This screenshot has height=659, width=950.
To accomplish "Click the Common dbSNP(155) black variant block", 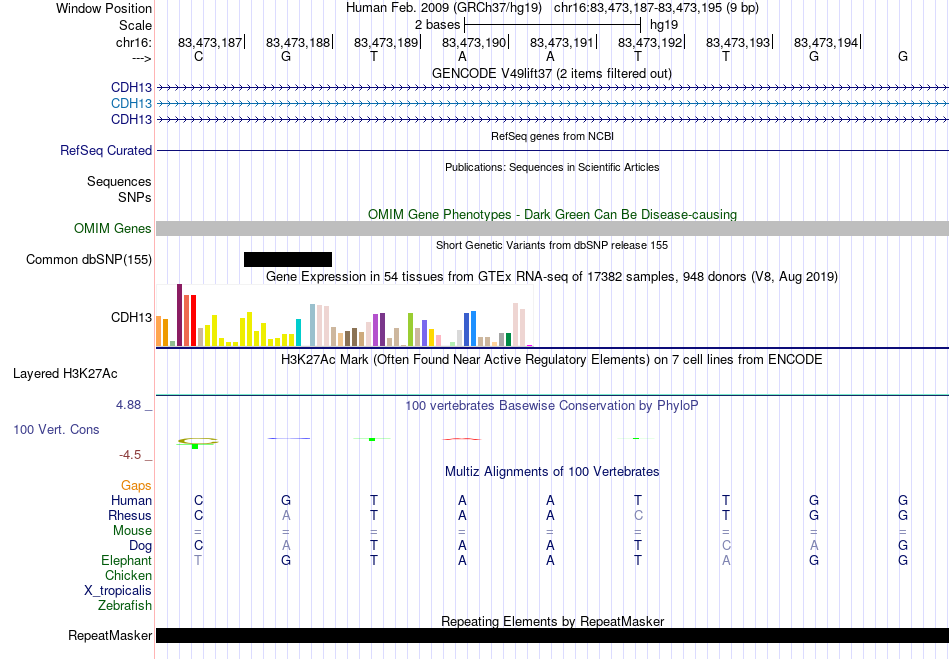I will pyautogui.click(x=288, y=259).
